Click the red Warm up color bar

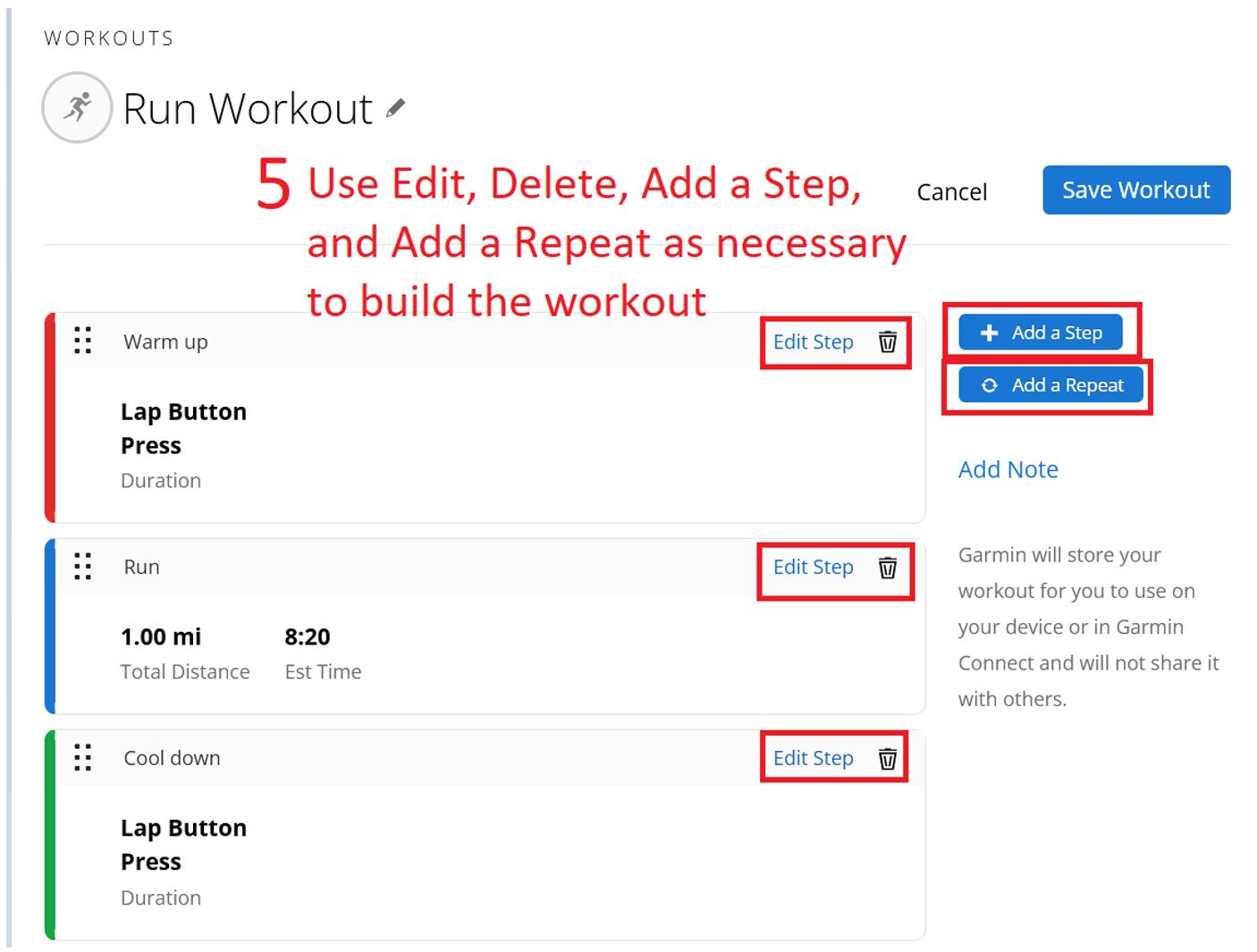50,417
